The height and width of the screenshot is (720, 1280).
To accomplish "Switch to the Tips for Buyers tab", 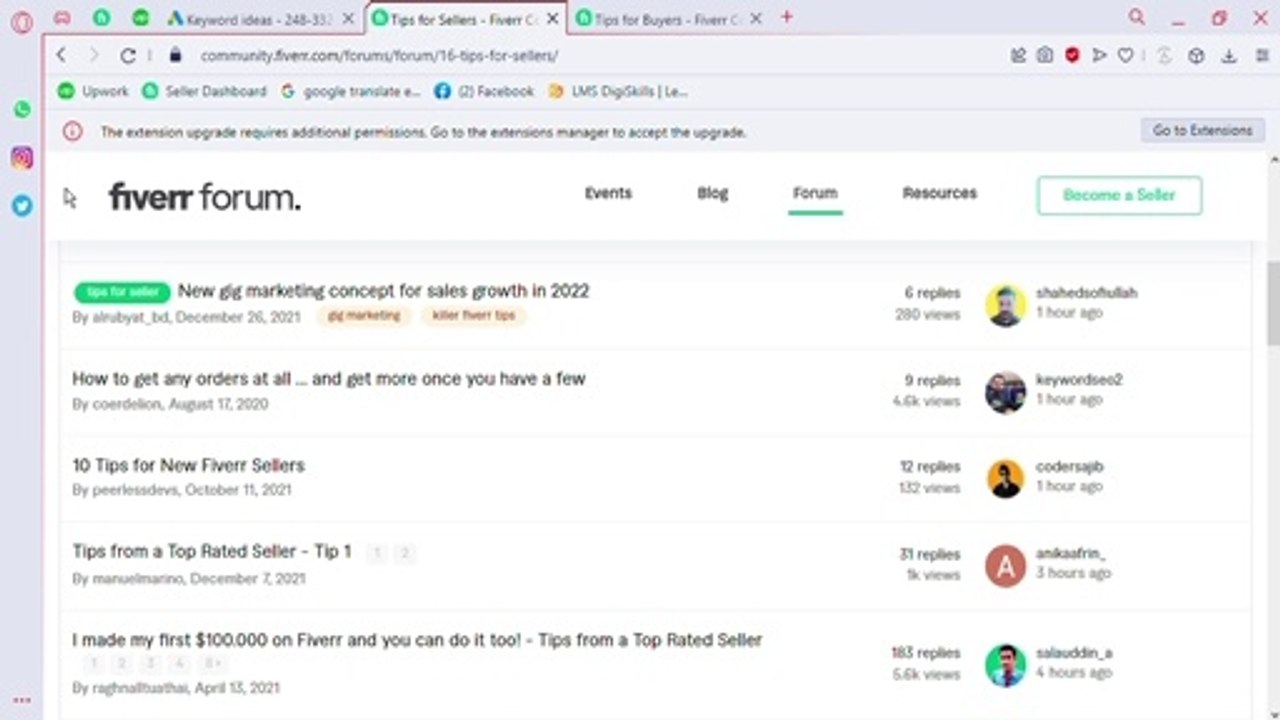I will 667,18.
